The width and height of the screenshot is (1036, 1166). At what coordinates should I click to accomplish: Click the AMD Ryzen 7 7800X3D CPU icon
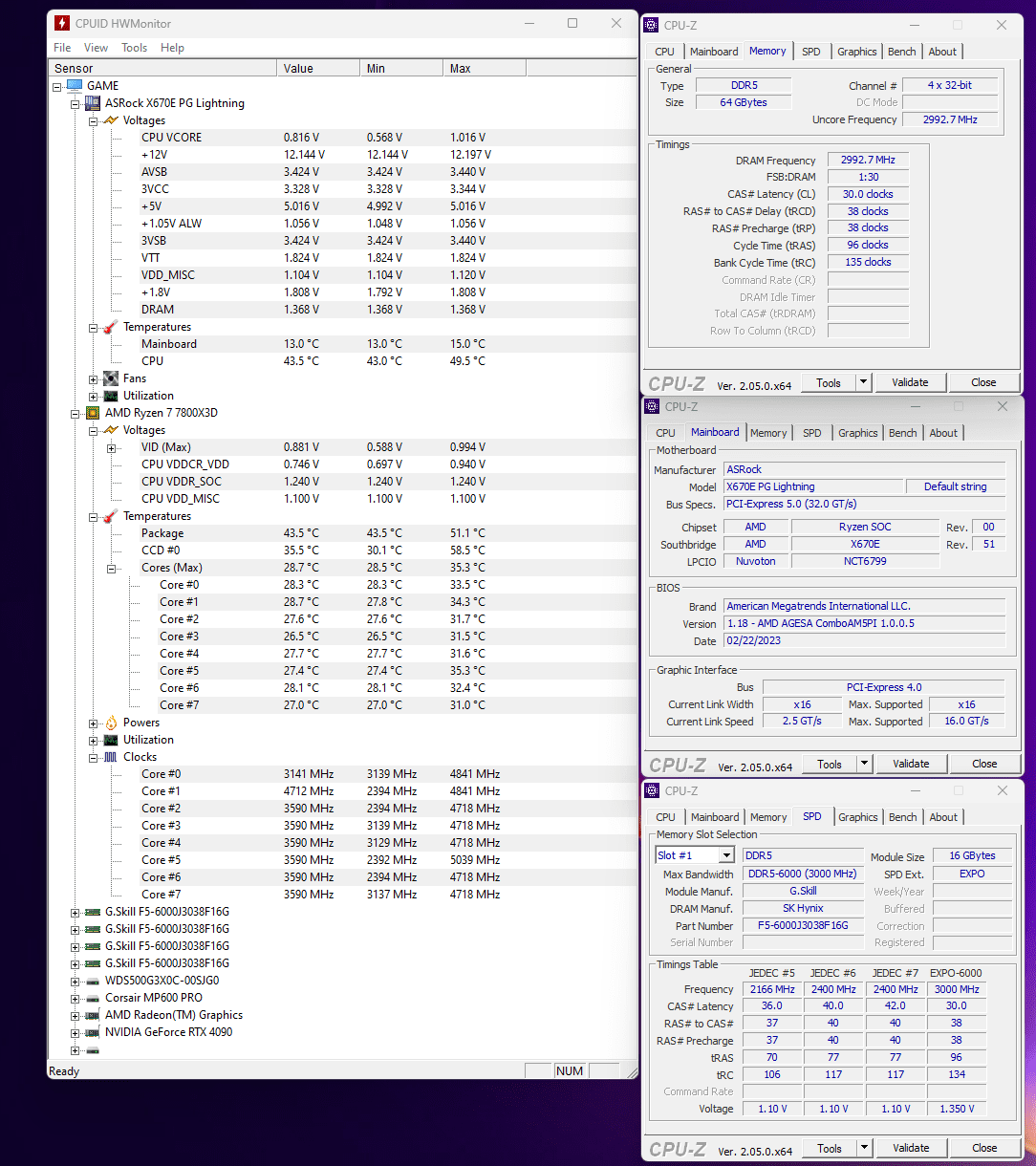coord(93,413)
